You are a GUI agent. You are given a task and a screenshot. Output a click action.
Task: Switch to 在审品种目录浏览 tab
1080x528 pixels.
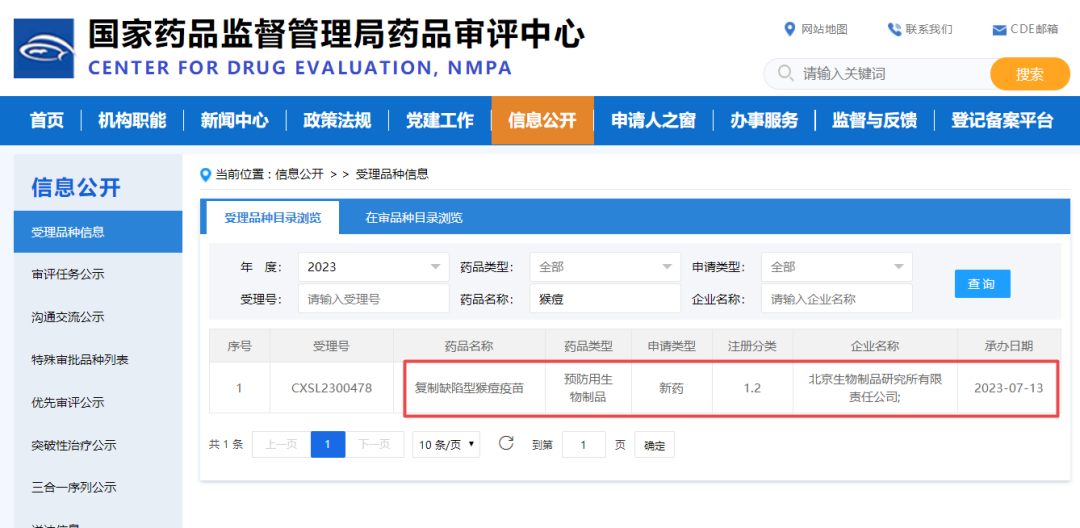[413, 217]
